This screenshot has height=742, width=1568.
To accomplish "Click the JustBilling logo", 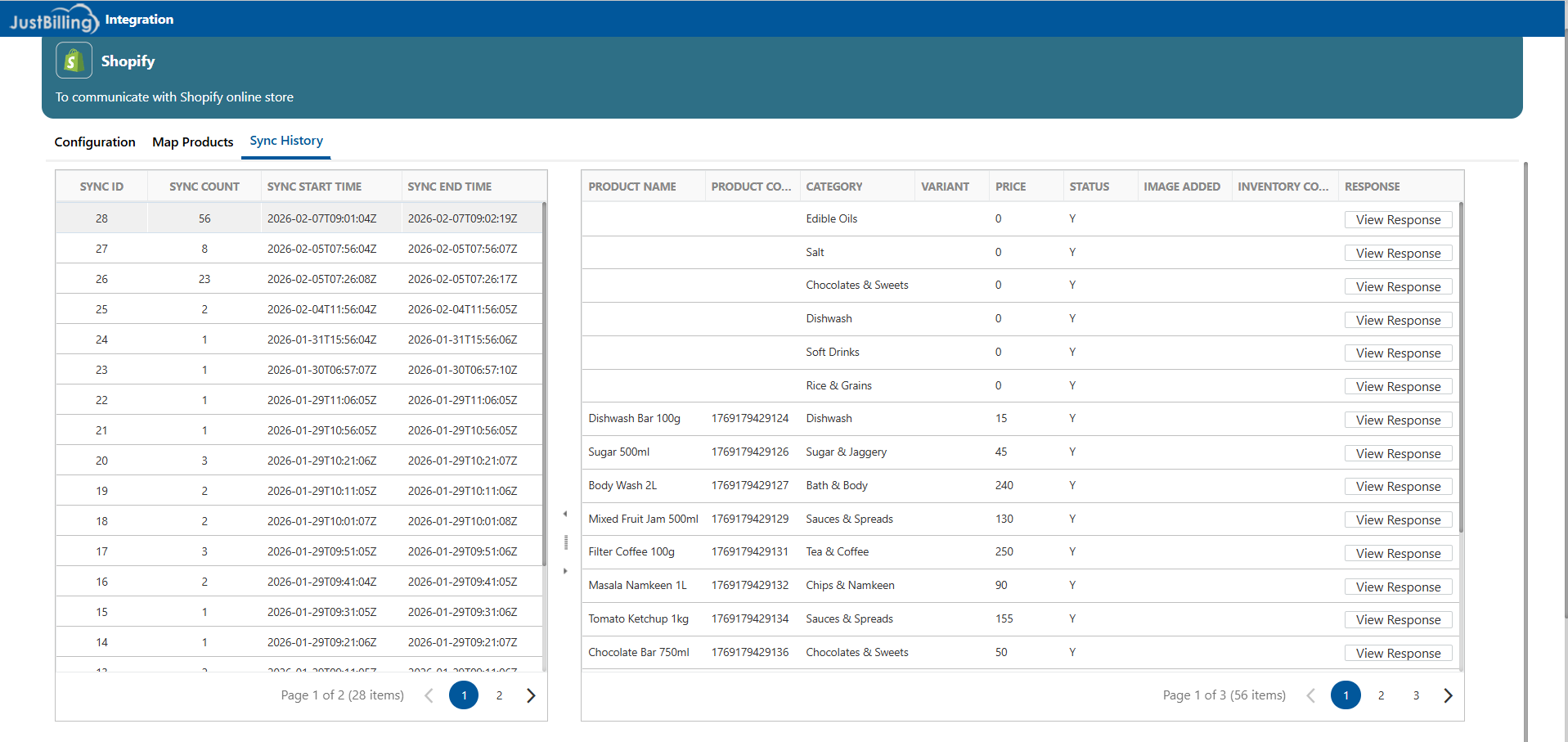I will [54, 20].
